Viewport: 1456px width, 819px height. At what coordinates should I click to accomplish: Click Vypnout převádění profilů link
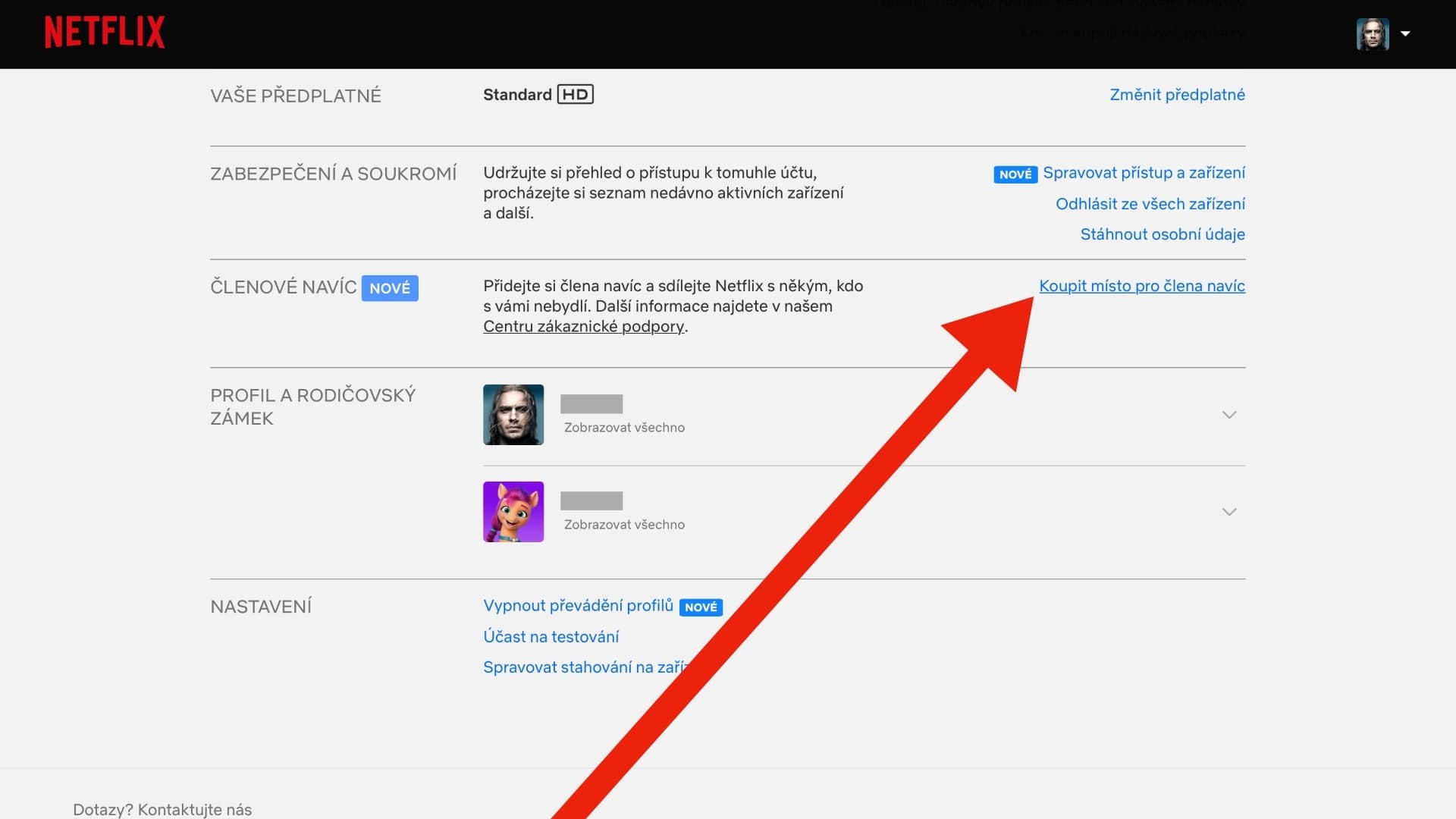(578, 606)
